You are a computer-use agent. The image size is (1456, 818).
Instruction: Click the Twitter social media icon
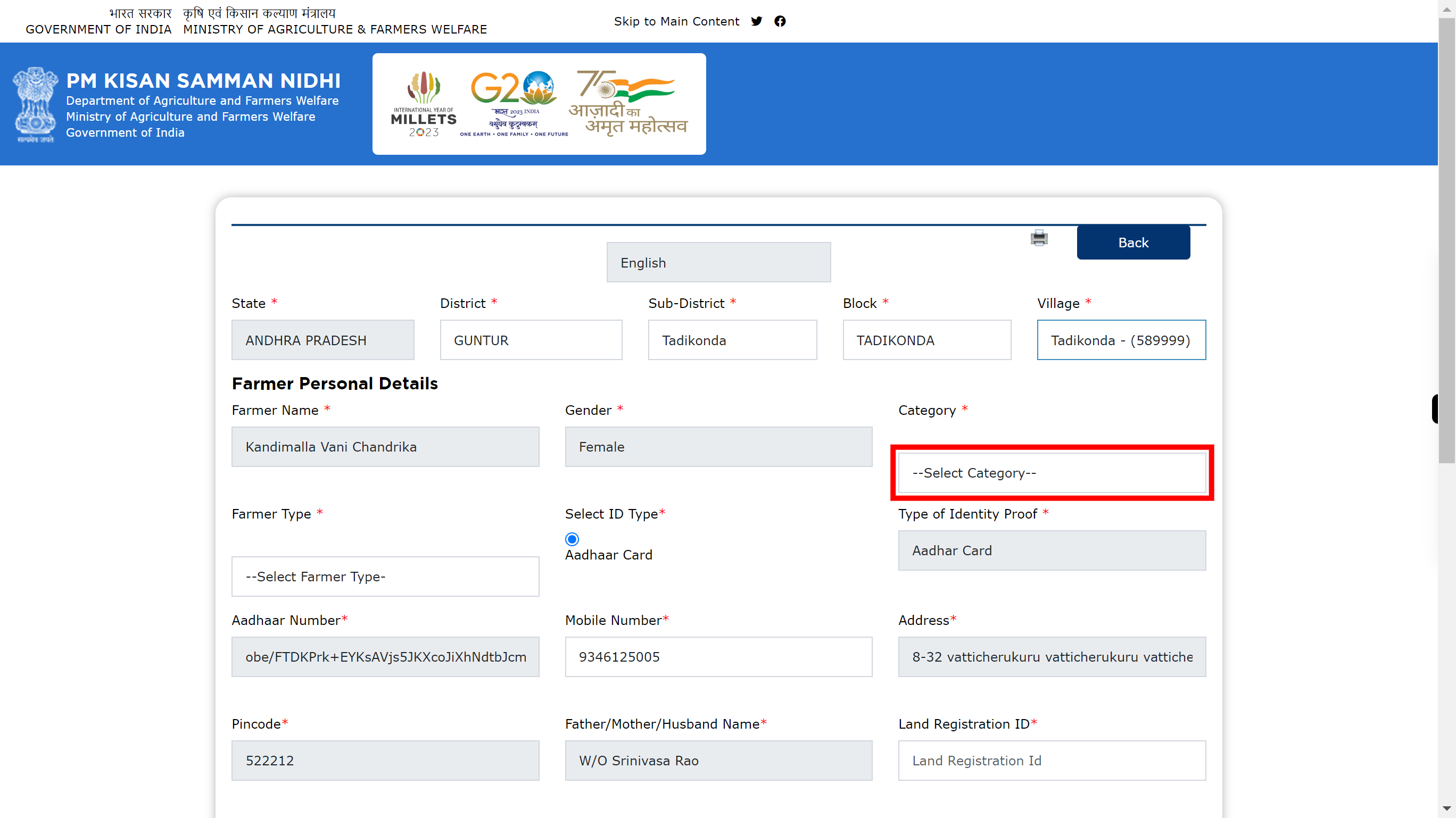click(x=757, y=21)
